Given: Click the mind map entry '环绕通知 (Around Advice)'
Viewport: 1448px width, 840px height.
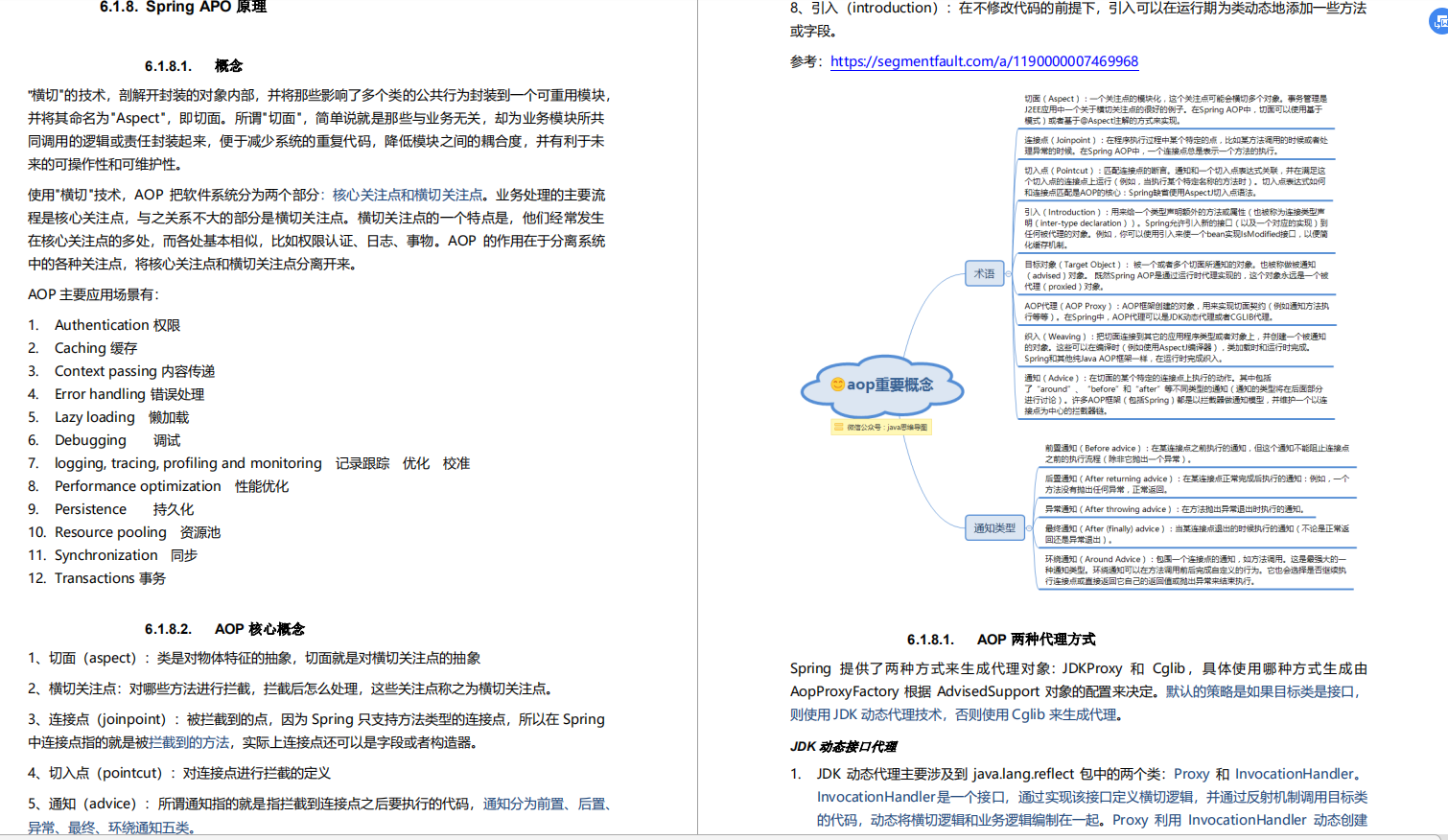Looking at the screenshot, I should 1197,570.
